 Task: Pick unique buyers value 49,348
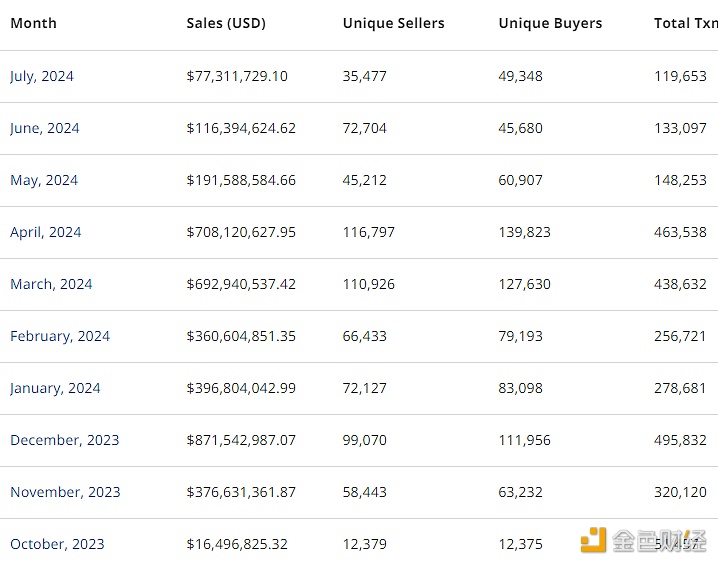[x=521, y=76]
